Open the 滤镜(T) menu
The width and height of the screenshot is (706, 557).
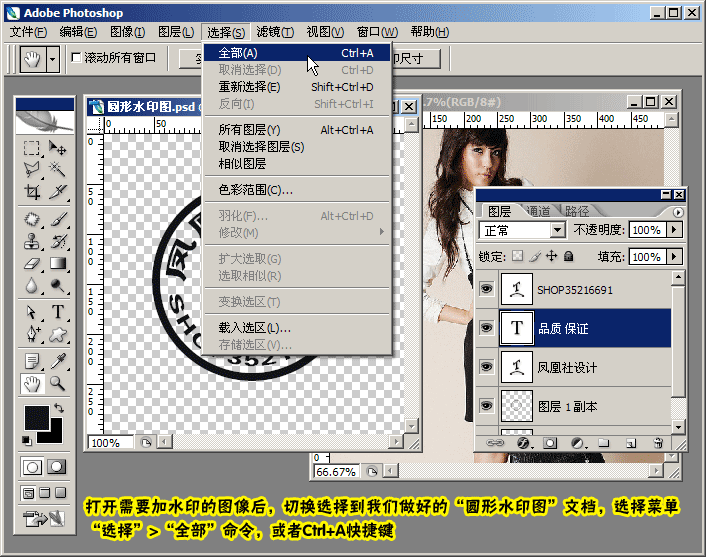(x=275, y=32)
